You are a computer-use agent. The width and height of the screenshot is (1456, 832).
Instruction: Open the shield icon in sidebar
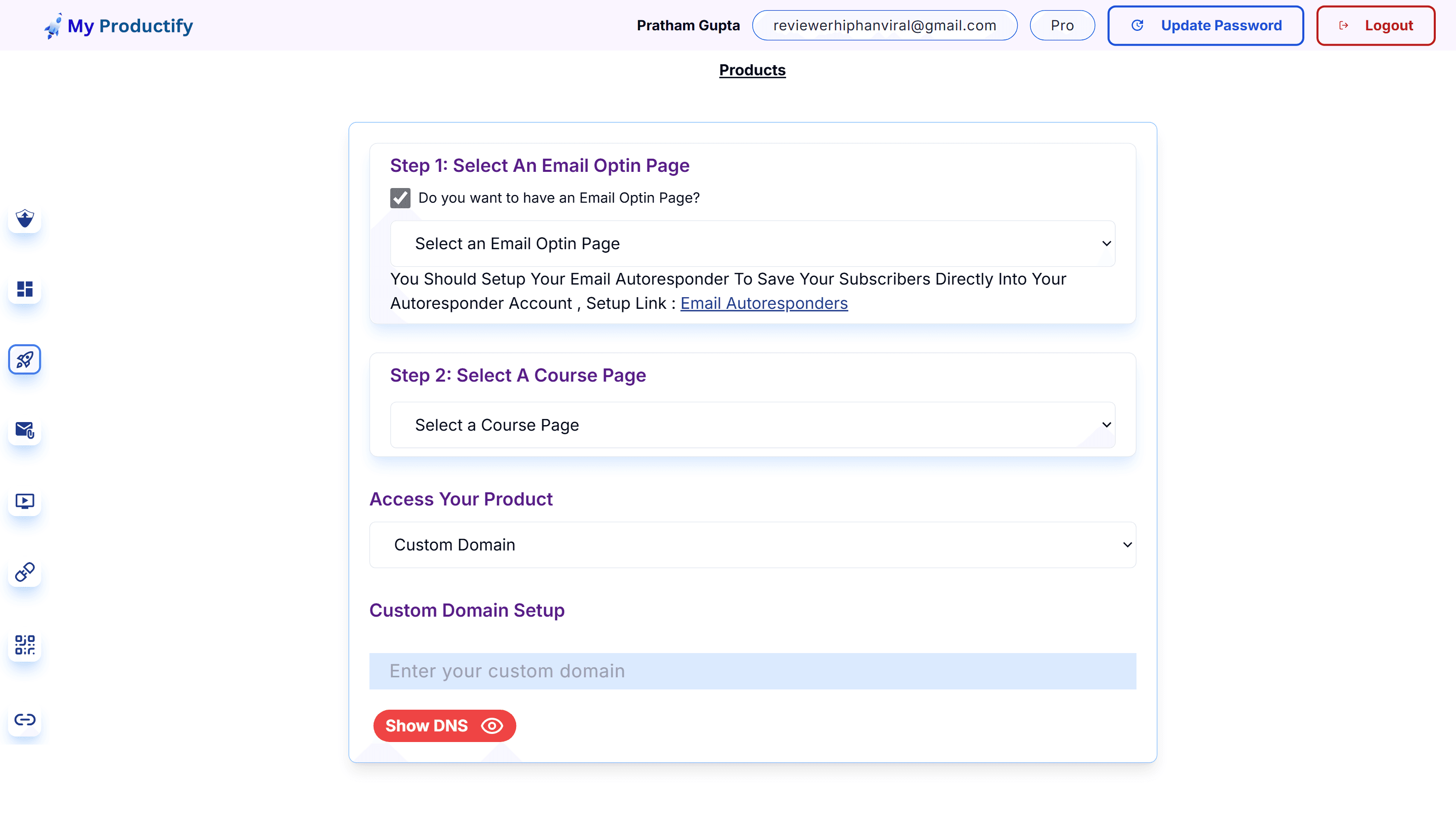25,218
